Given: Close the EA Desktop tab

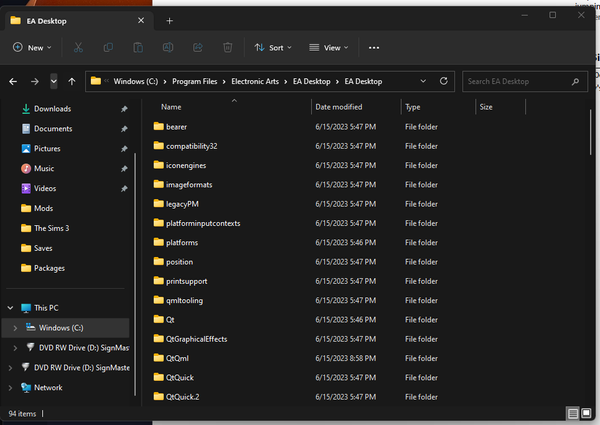Looking at the screenshot, I should pyautogui.click(x=141, y=20).
